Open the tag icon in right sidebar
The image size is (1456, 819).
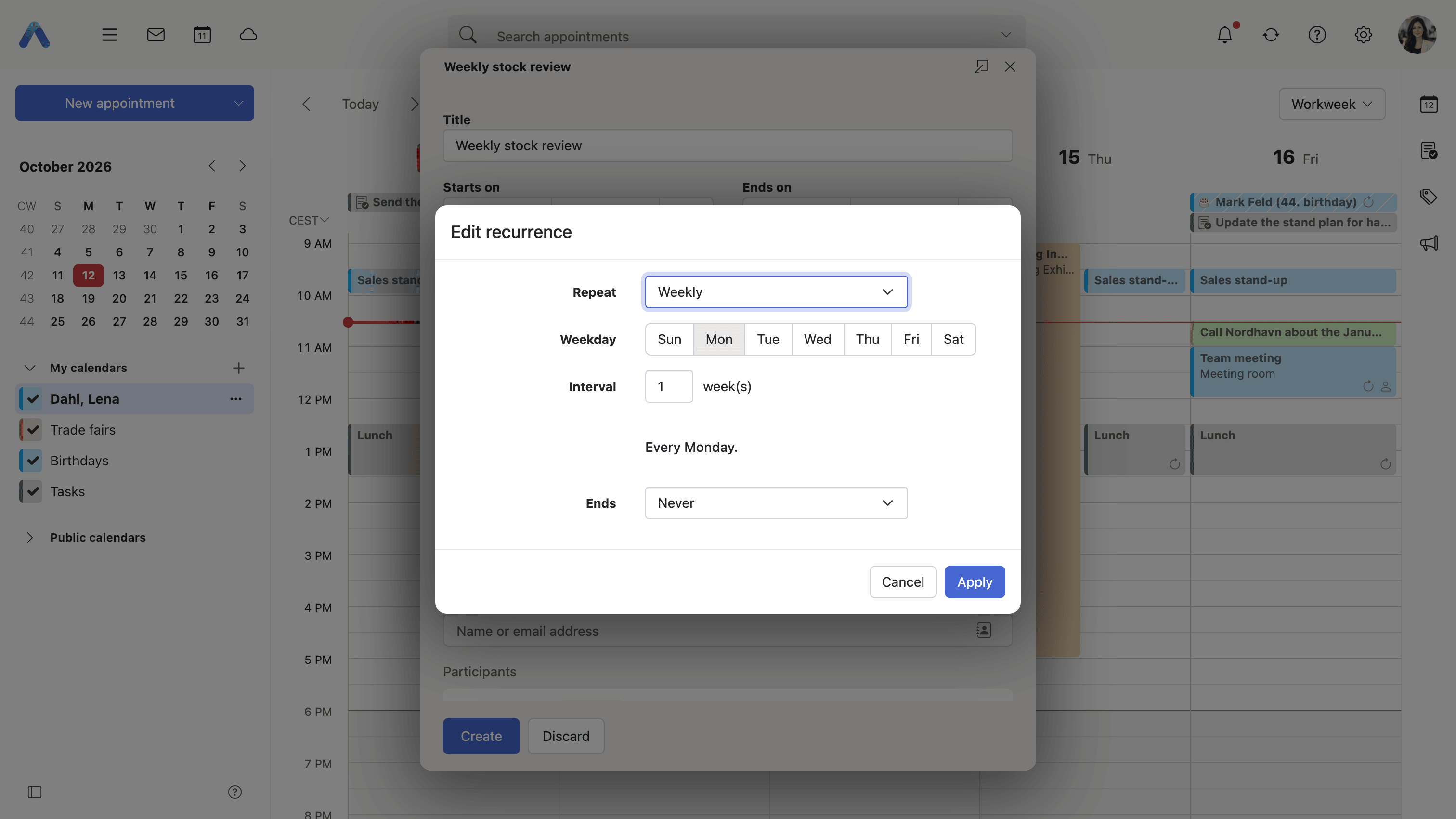click(1429, 197)
